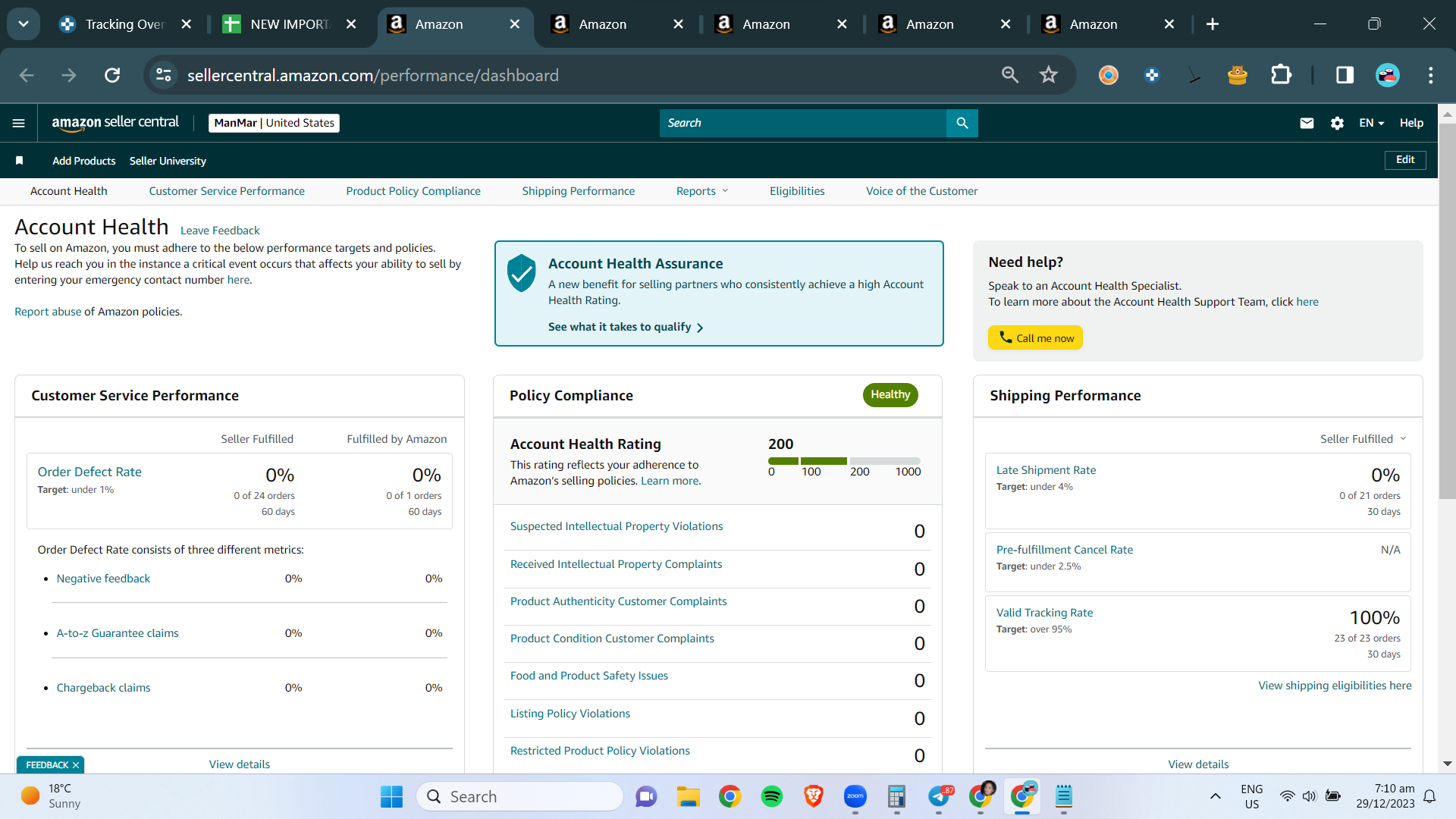Close the FEEDBACK badge with its X
Screen dimensions: 1456x819
76,765
